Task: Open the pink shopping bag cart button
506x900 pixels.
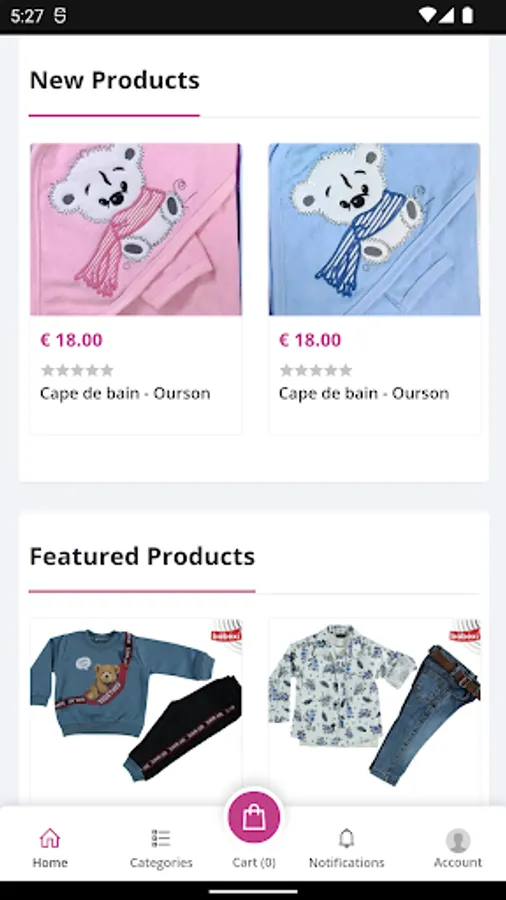Action: (x=254, y=817)
